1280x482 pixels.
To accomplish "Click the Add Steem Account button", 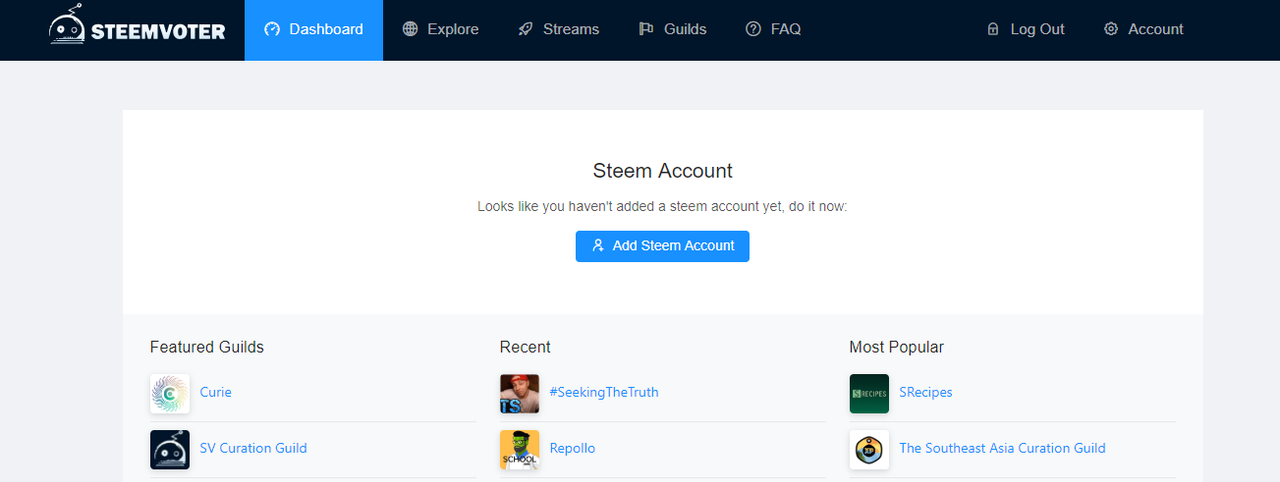I will pyautogui.click(x=662, y=245).
